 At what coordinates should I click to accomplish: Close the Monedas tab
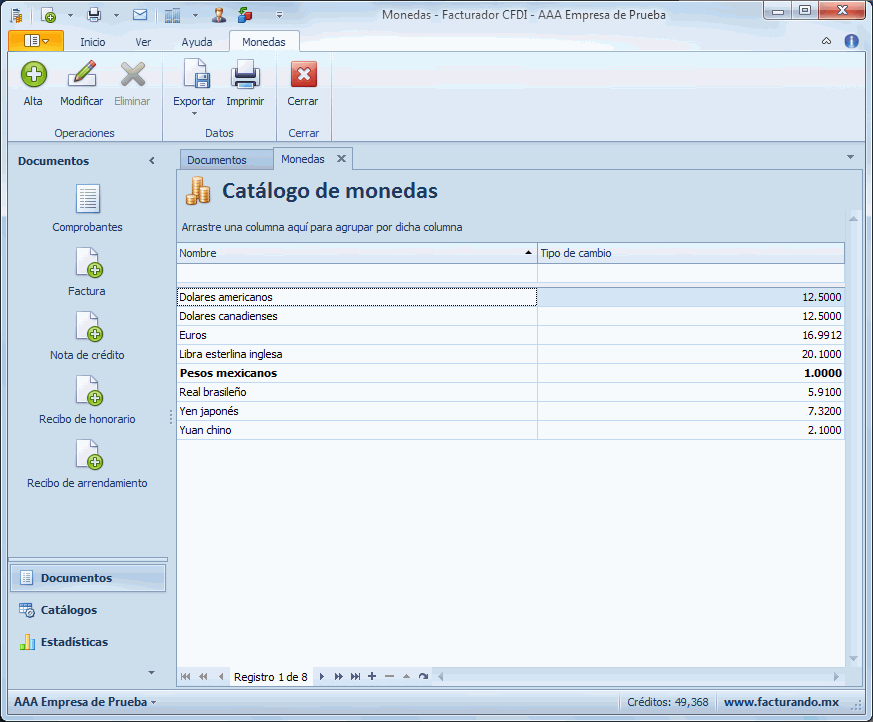[341, 159]
